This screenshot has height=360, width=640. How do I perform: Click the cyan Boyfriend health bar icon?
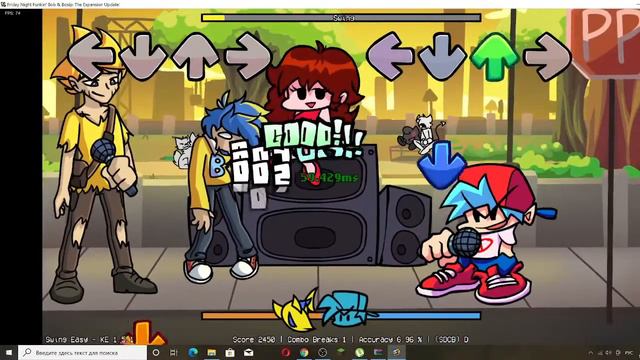coord(346,309)
